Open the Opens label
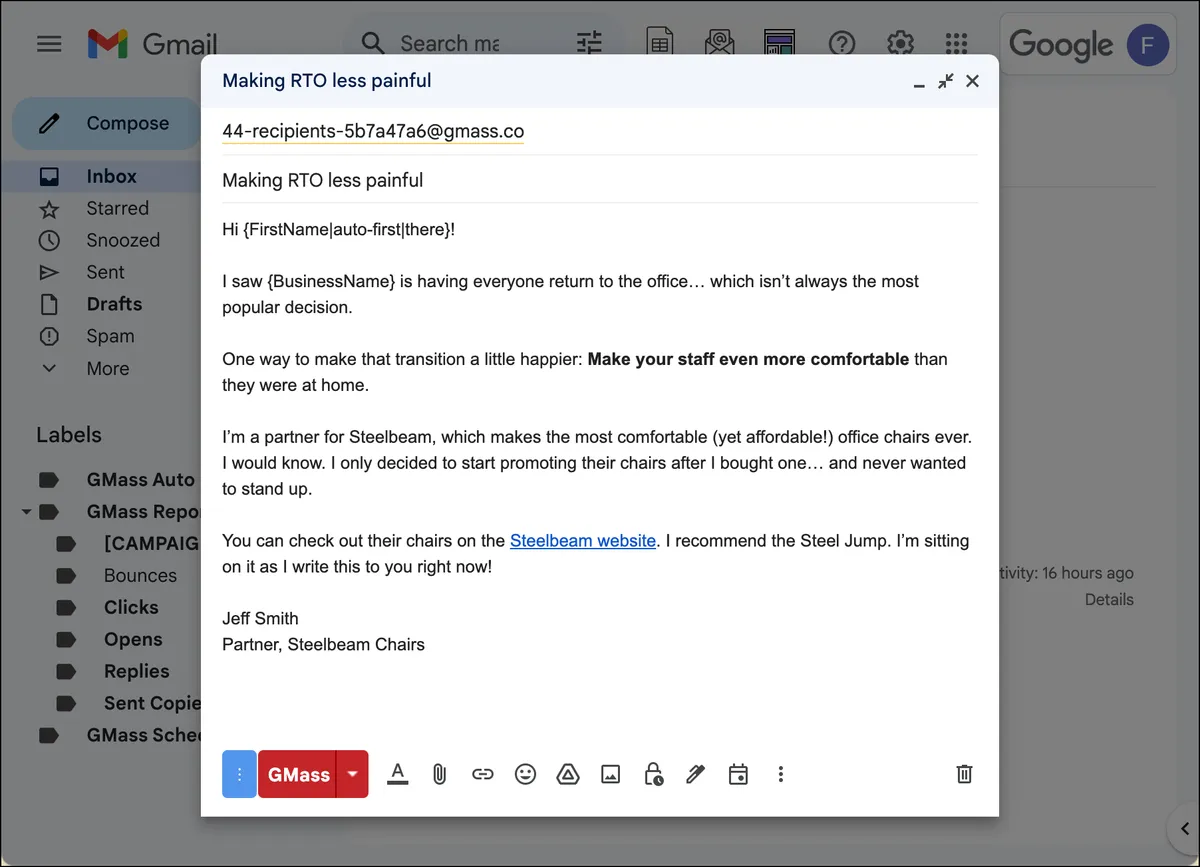This screenshot has height=867, width=1200. [x=133, y=639]
